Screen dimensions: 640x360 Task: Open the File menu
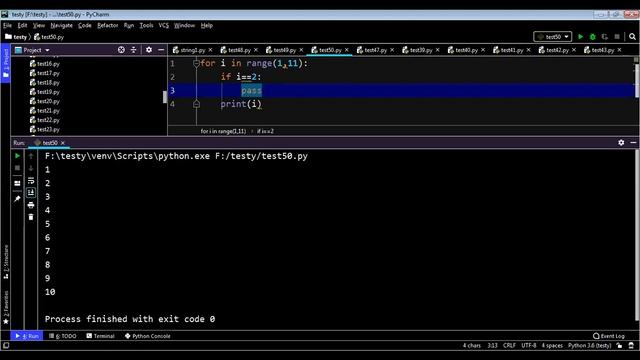pos(7,25)
